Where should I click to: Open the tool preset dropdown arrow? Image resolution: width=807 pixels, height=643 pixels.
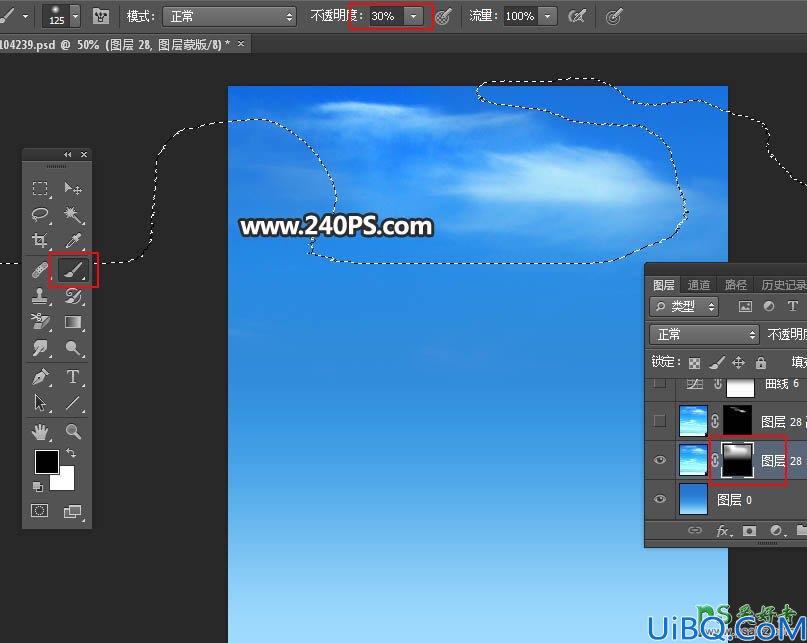pyautogui.click(x=25, y=16)
